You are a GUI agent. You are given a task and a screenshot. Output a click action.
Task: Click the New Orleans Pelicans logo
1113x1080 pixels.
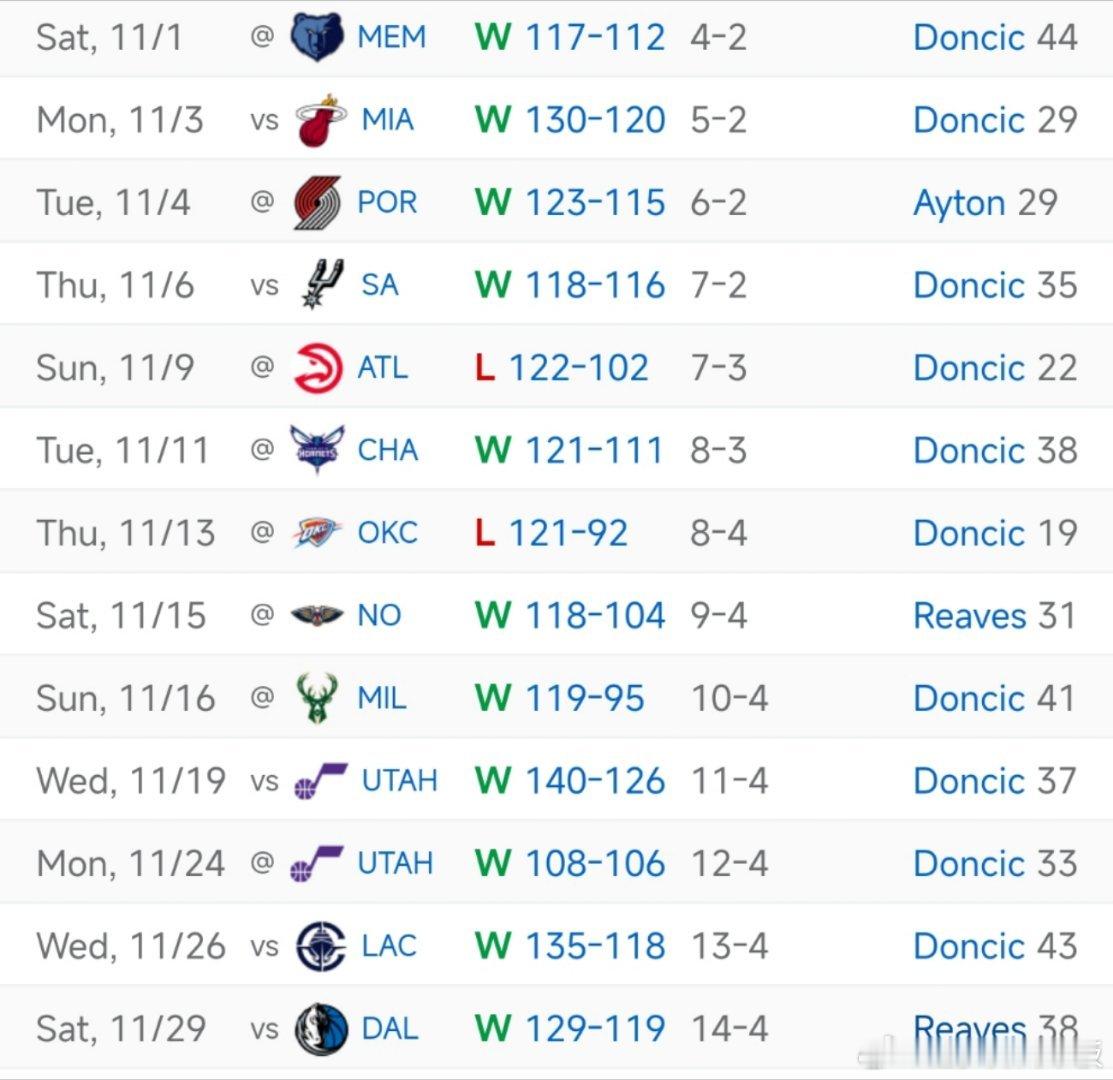pyautogui.click(x=317, y=615)
